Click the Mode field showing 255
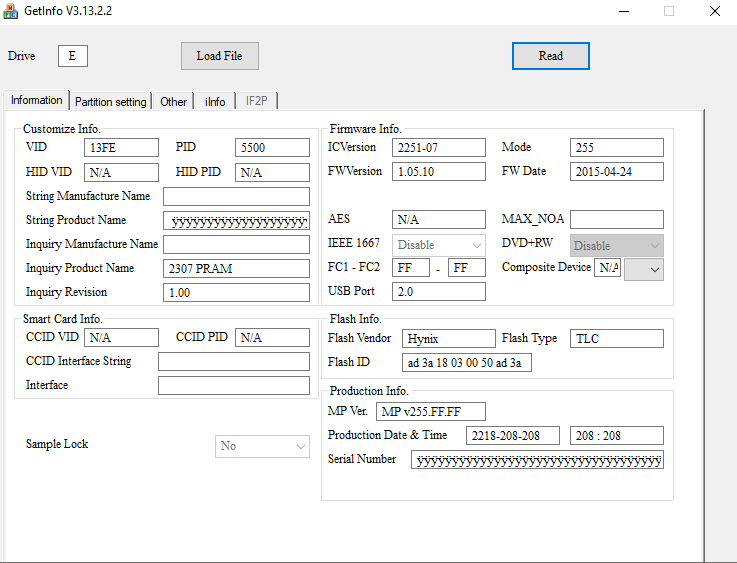This screenshot has width=737, height=563. (x=617, y=148)
